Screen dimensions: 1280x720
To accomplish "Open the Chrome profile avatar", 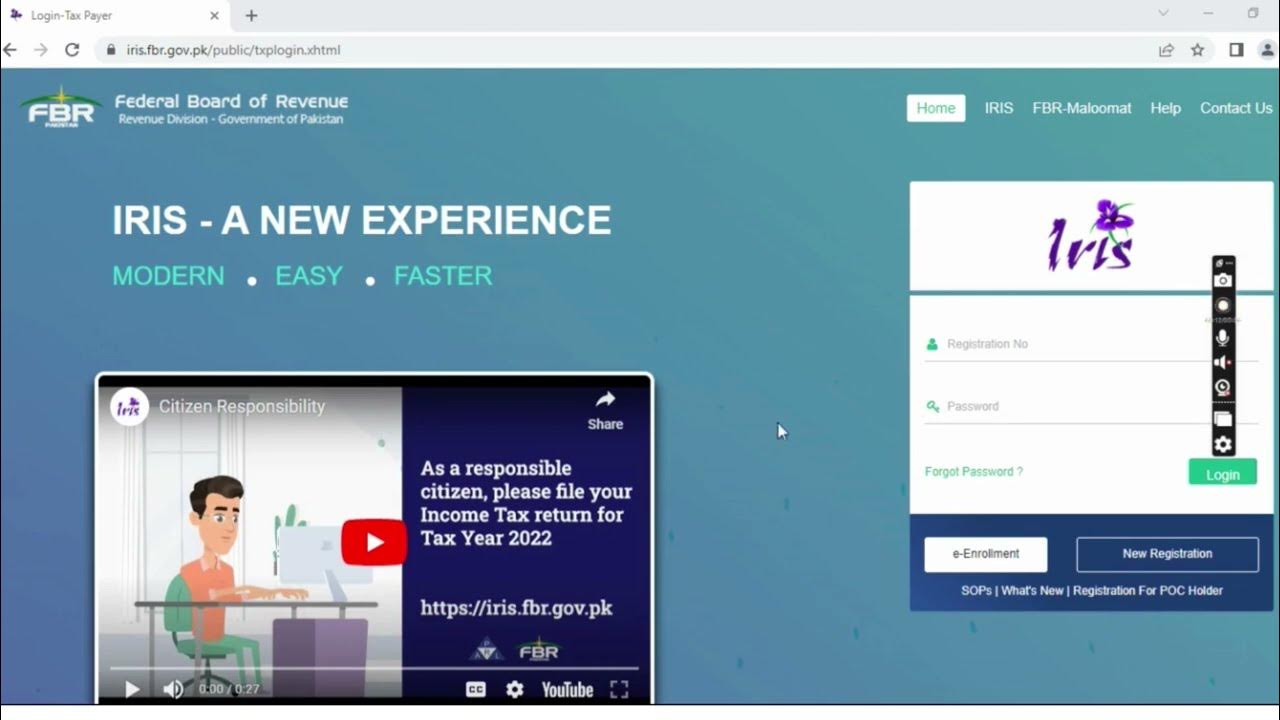I will click(1268, 50).
